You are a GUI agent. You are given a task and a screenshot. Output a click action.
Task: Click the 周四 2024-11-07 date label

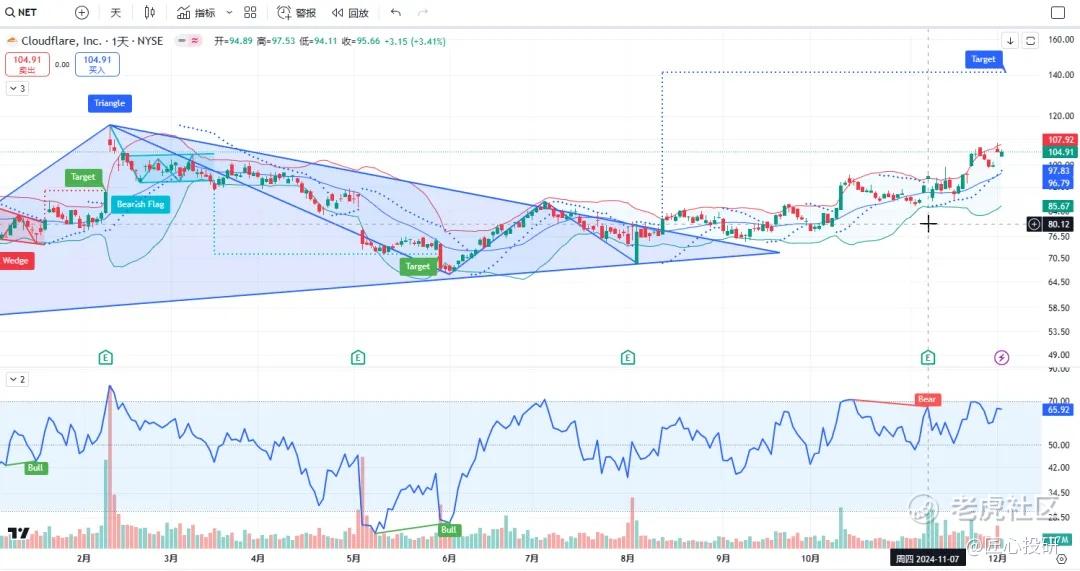(x=927, y=559)
